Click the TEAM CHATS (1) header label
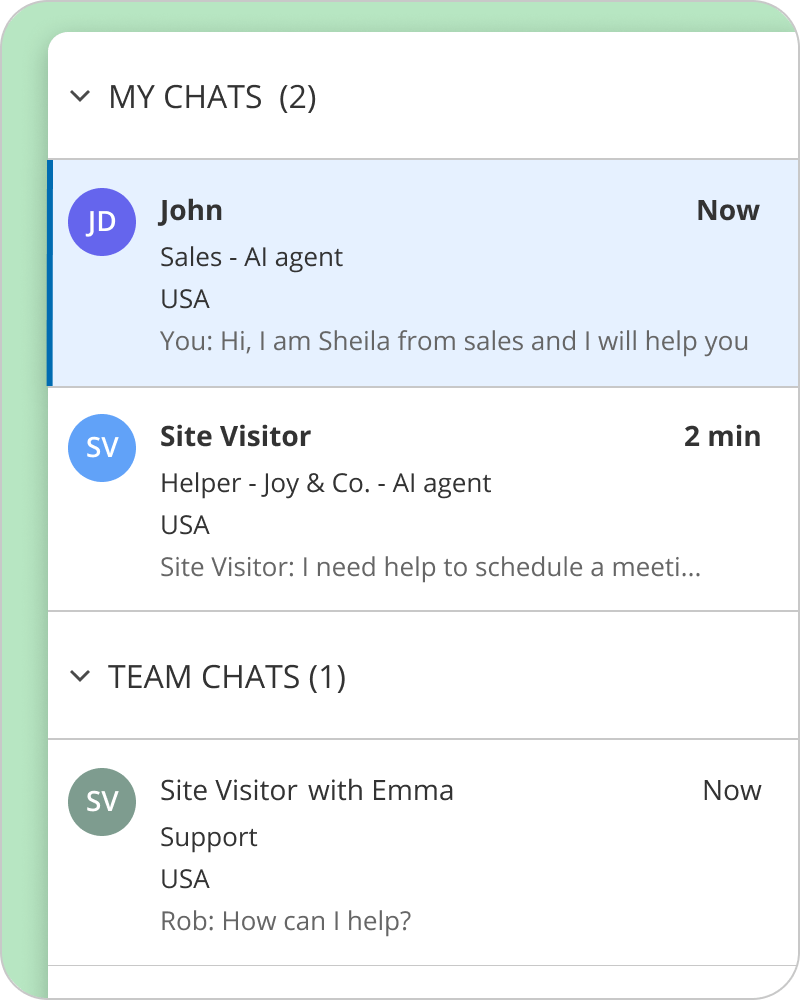This screenshot has height=1000, width=800. (226, 678)
